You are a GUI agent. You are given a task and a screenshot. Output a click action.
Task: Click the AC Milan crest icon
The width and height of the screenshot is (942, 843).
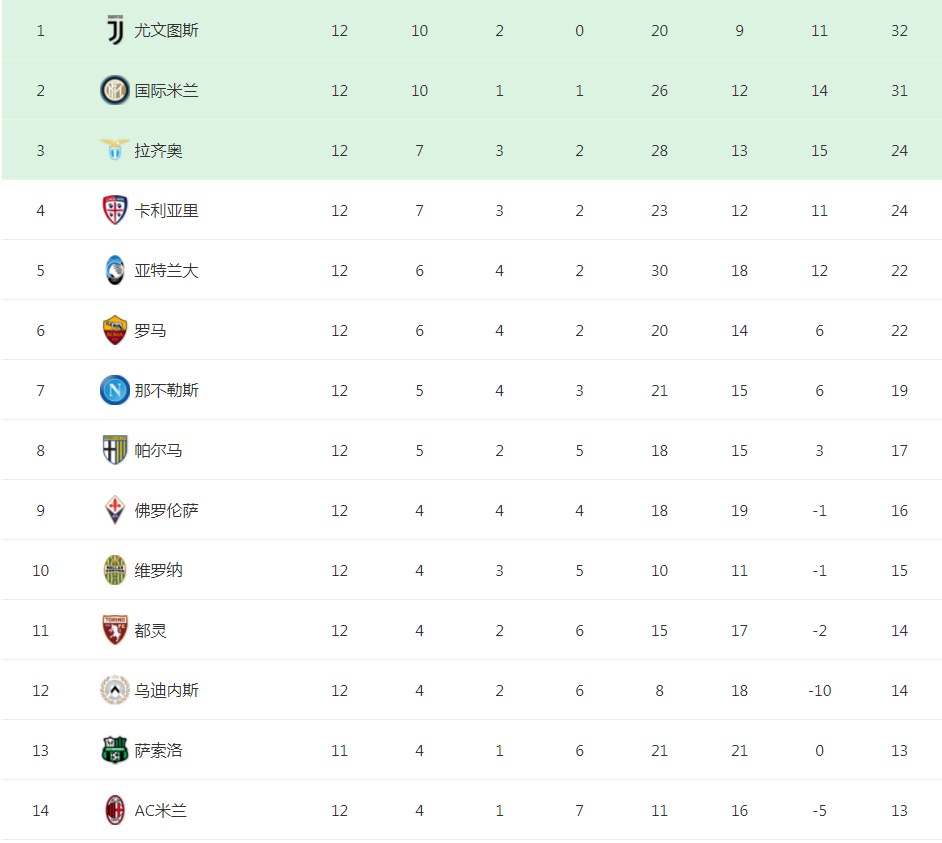tap(115, 810)
